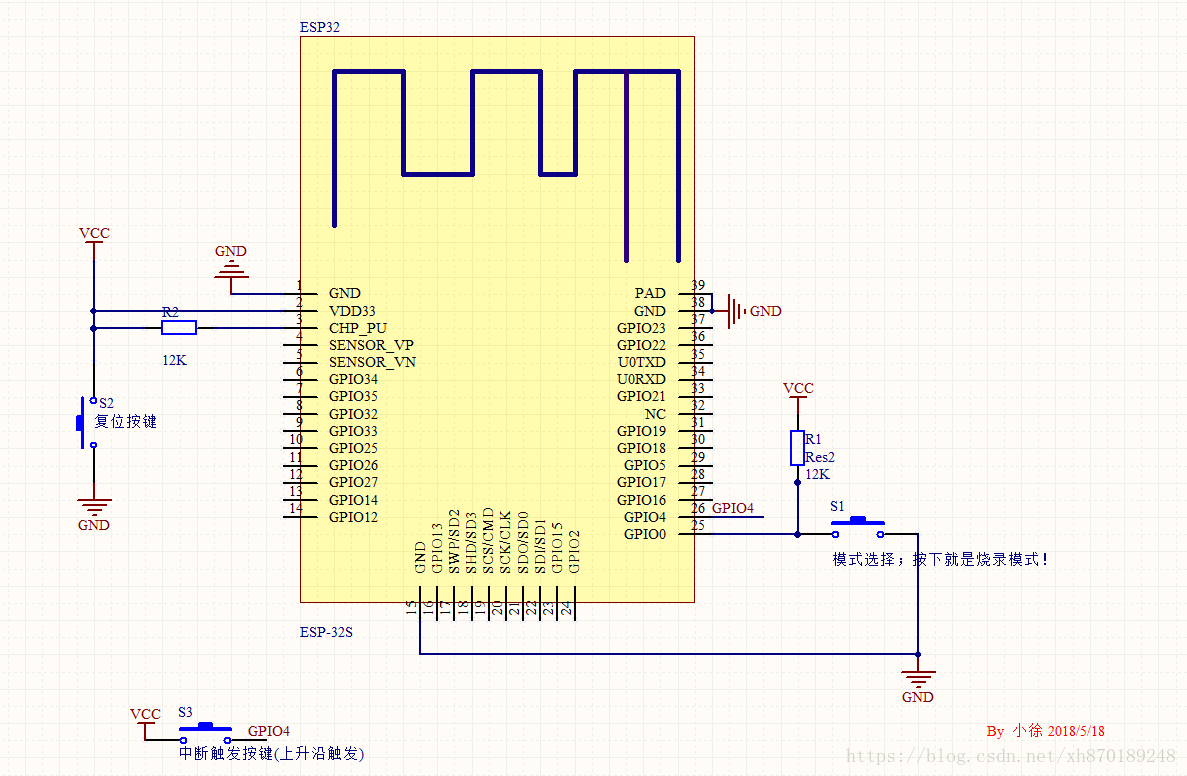The height and width of the screenshot is (776, 1187).
Task: Click the 中断触发按键(上升沿触发) annotation
Action: tap(272, 753)
